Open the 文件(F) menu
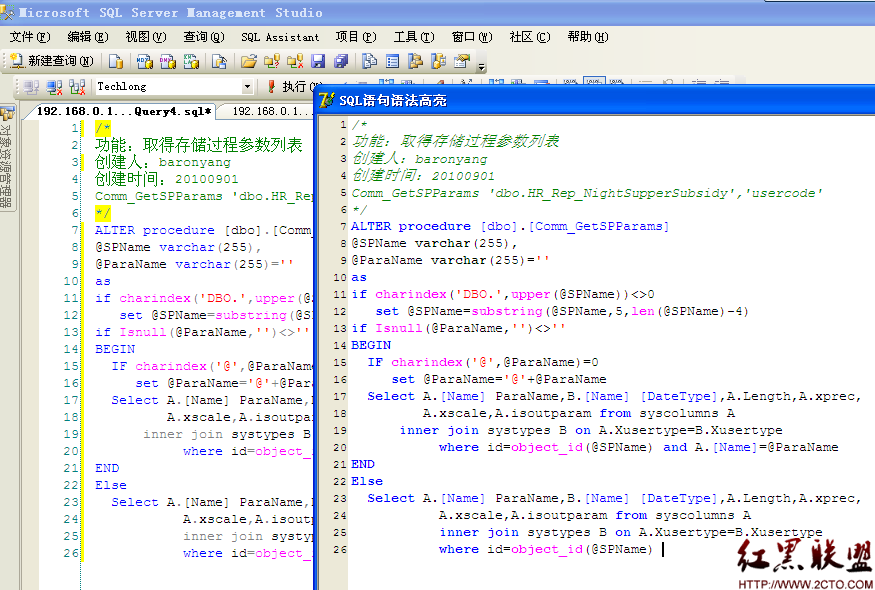The width and height of the screenshot is (875, 590). point(30,37)
